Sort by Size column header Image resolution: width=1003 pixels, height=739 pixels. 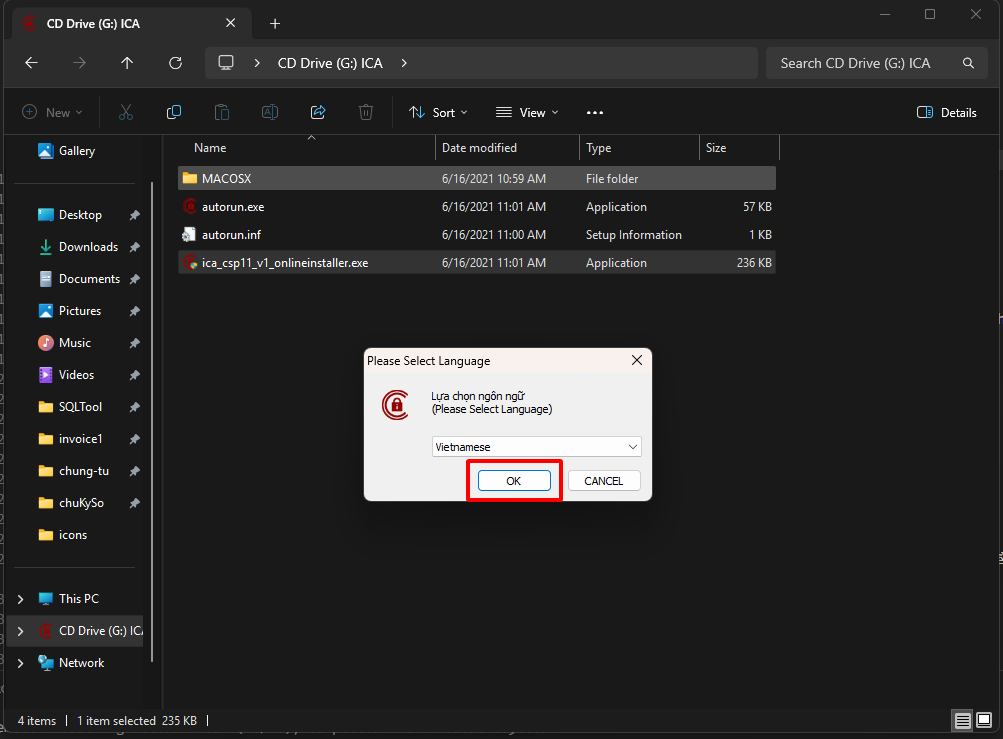click(739, 148)
